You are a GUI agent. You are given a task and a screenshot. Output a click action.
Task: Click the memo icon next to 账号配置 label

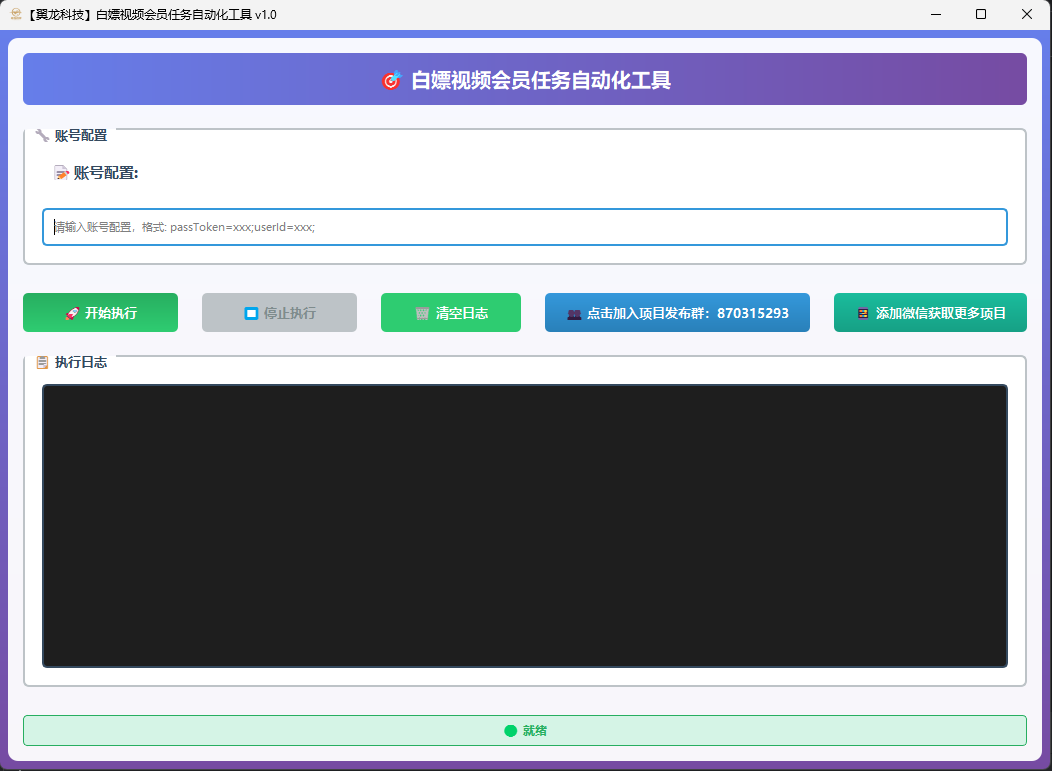click(60, 172)
